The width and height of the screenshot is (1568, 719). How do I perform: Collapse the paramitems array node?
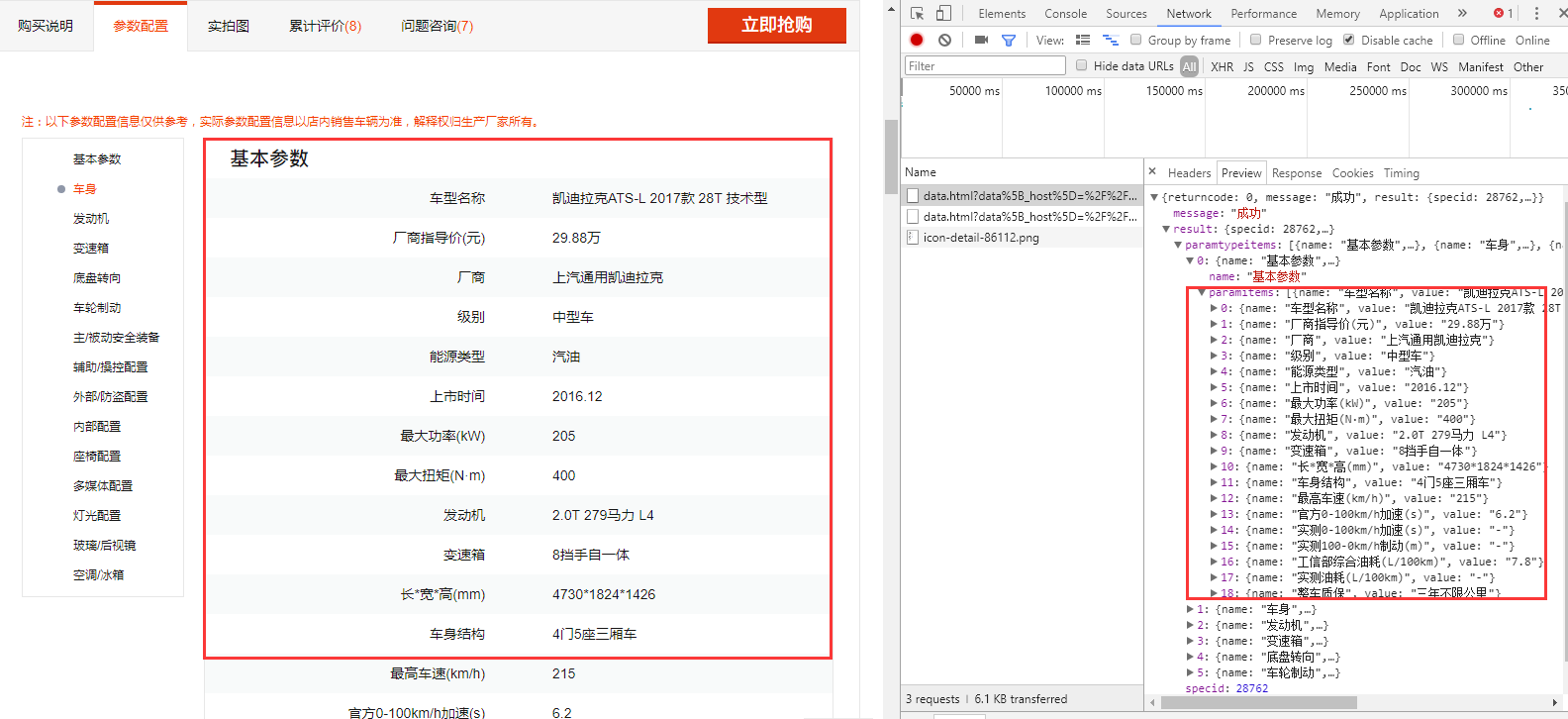[x=1202, y=292]
